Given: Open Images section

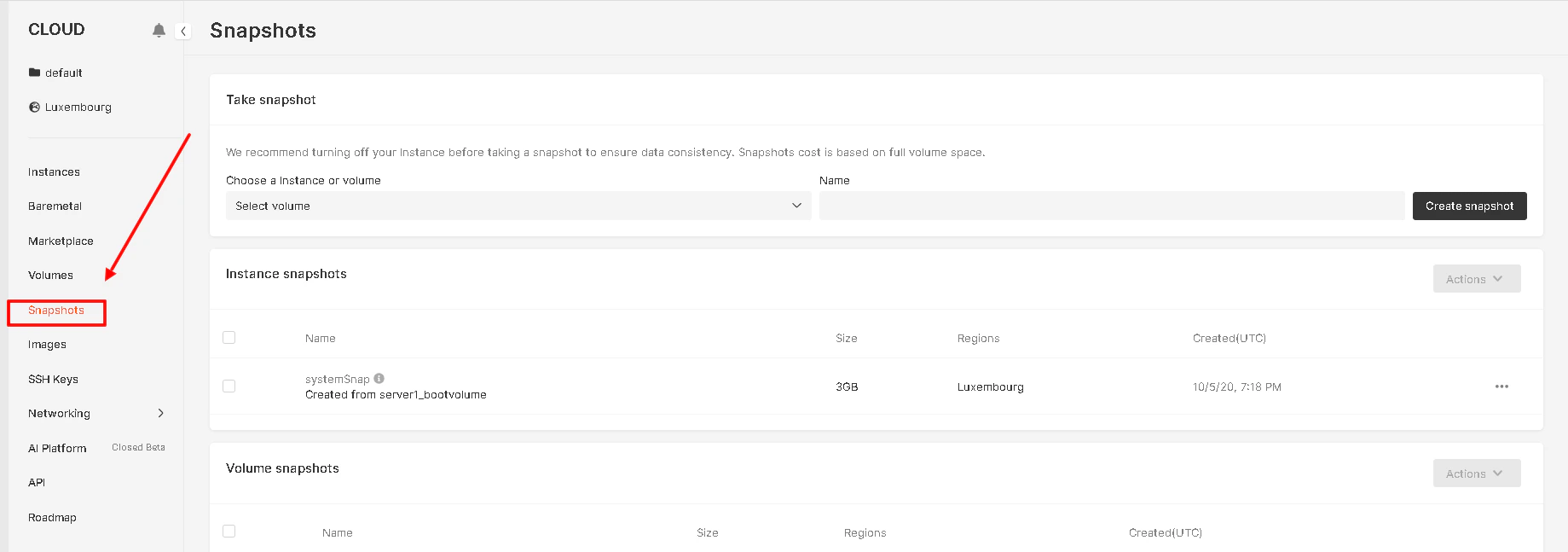Looking at the screenshot, I should click(x=47, y=344).
